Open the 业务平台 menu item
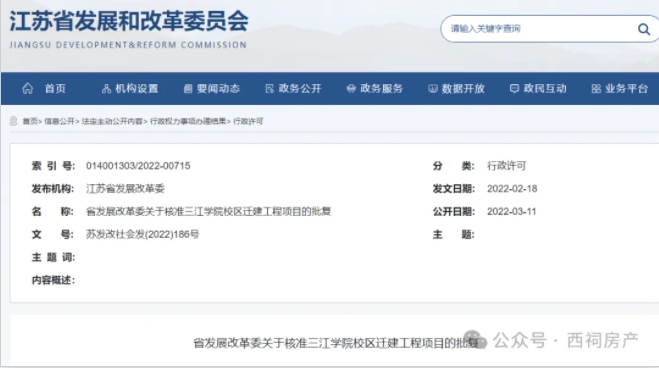The image size is (659, 368). pos(626,89)
